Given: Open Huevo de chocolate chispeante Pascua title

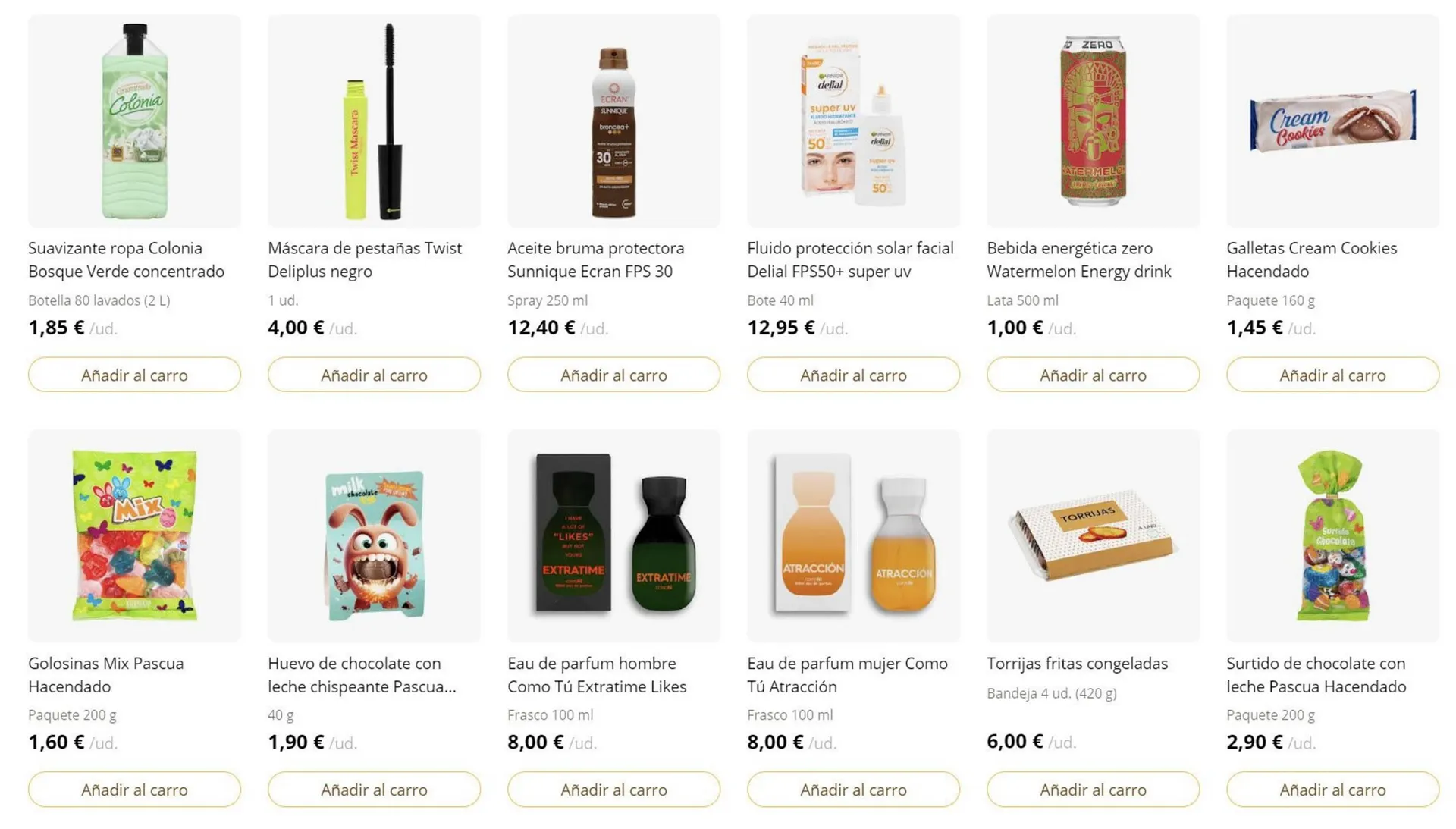Looking at the screenshot, I should (362, 674).
